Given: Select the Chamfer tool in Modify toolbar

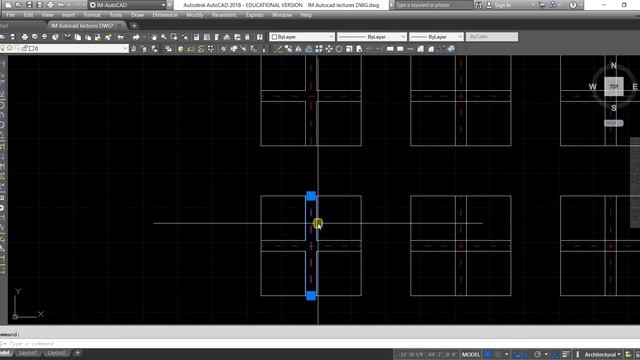Looking at the screenshot, I should 420,49.
